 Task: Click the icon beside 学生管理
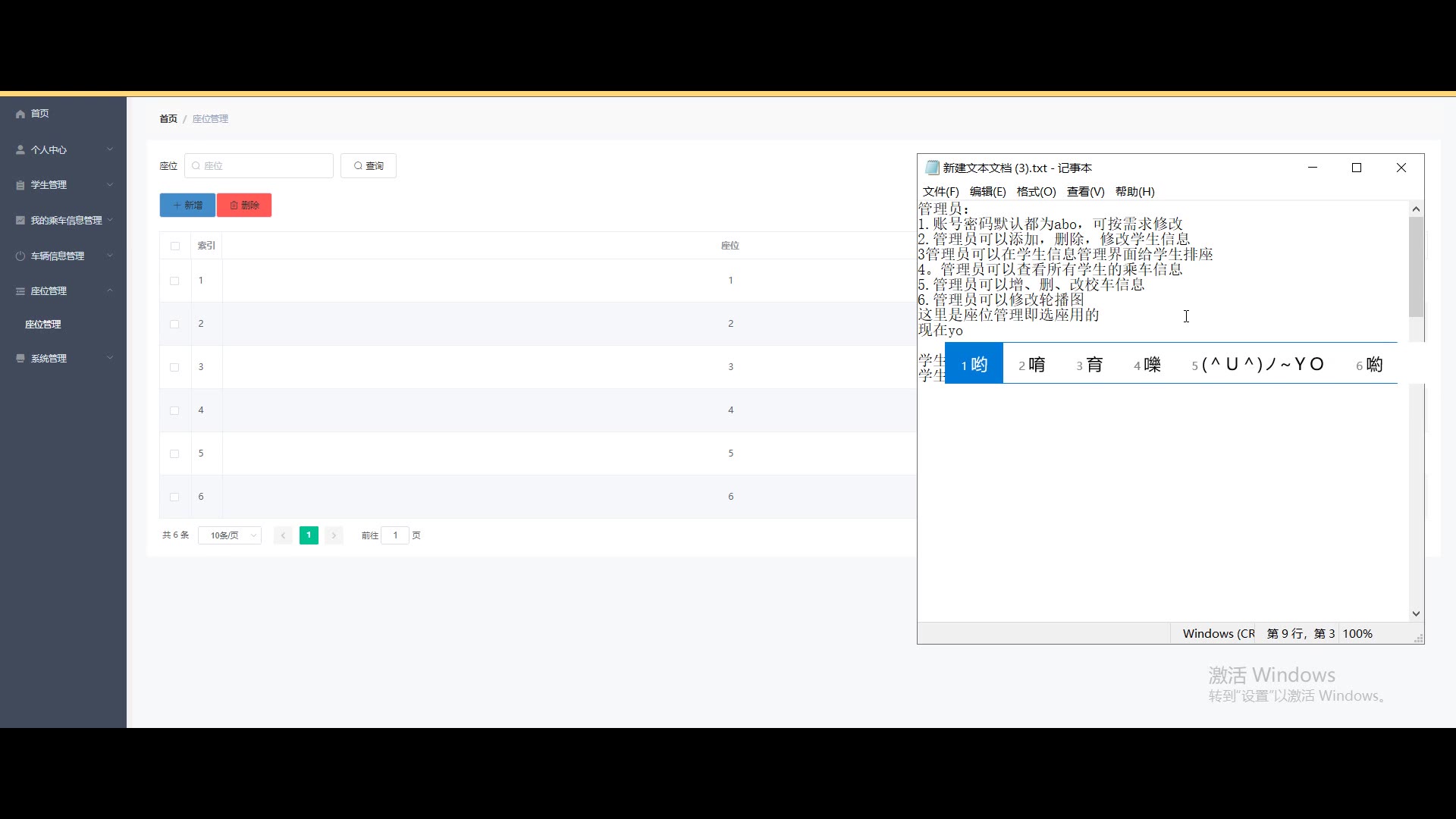(x=20, y=185)
